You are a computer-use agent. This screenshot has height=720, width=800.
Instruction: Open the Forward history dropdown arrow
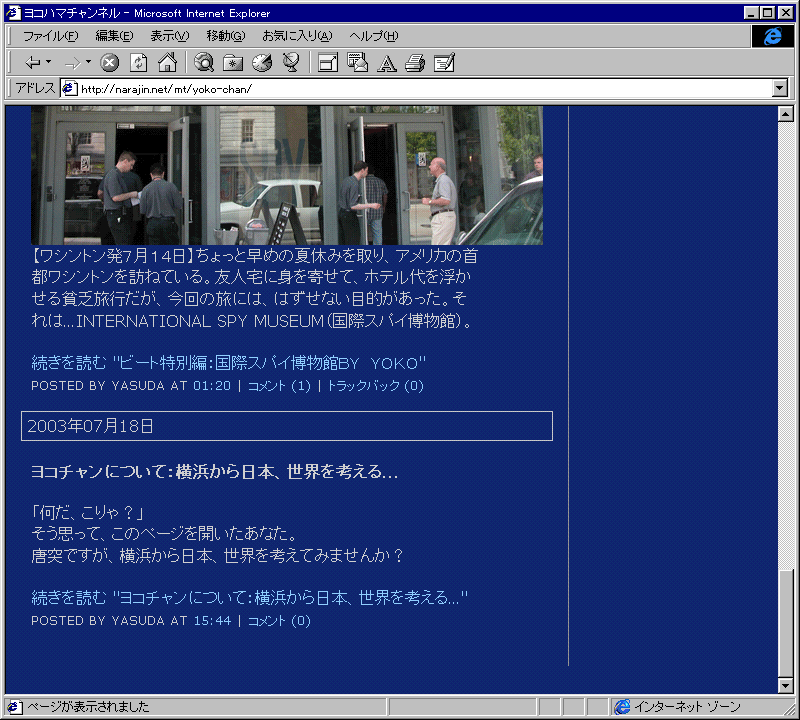pos(88,62)
